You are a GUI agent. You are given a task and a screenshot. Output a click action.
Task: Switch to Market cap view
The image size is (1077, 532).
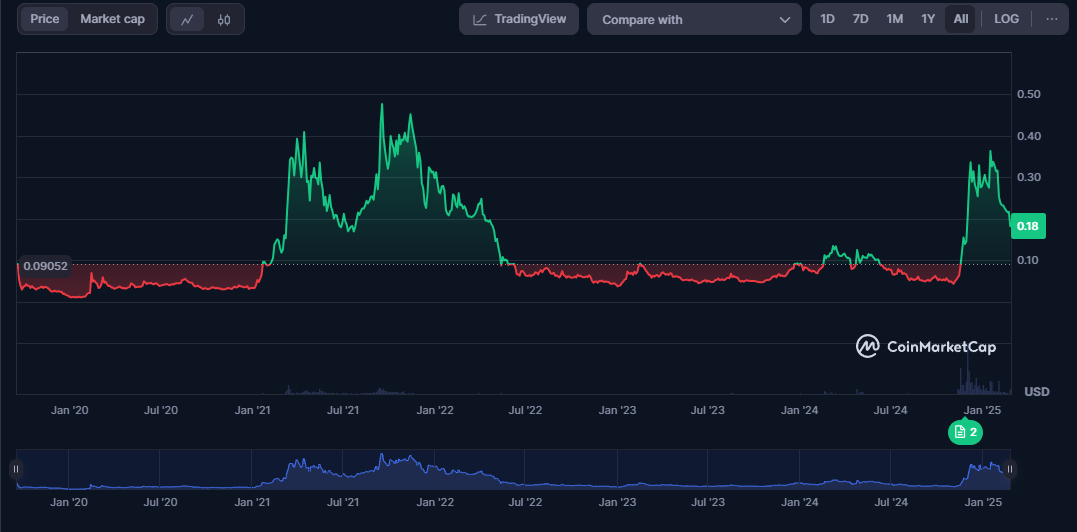pos(112,19)
